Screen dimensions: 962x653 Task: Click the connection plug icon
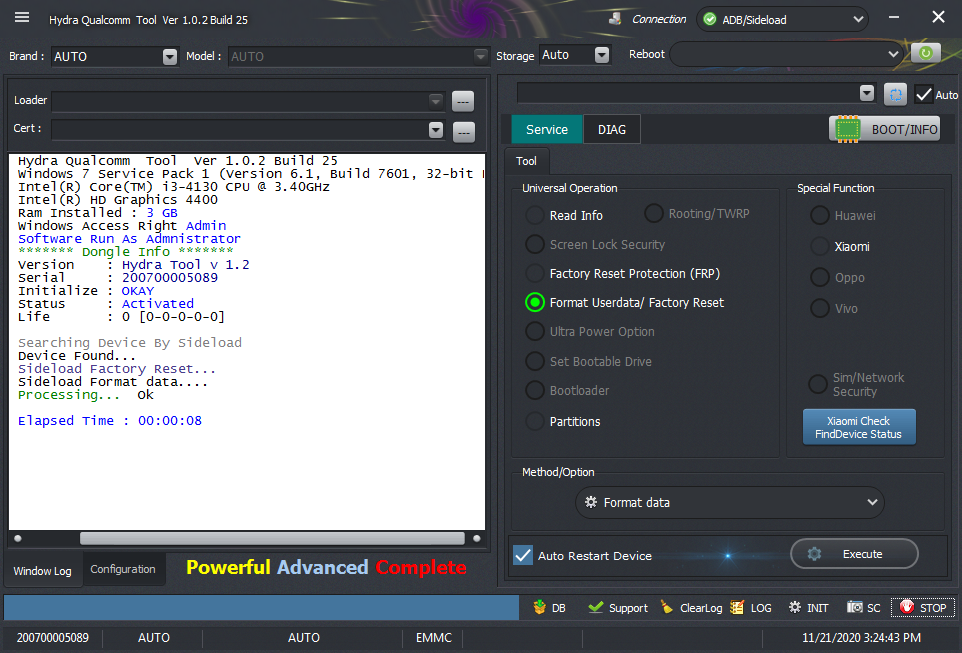tap(615, 19)
